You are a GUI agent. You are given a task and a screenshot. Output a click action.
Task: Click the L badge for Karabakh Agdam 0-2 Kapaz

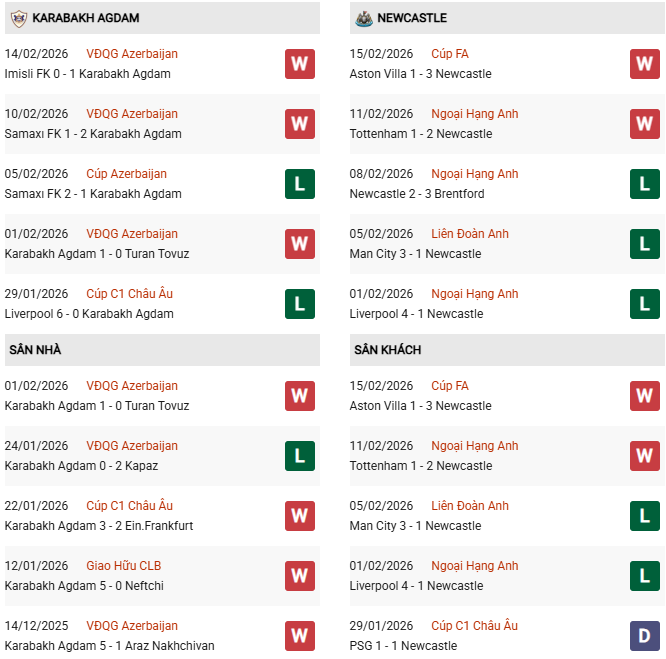click(x=299, y=456)
